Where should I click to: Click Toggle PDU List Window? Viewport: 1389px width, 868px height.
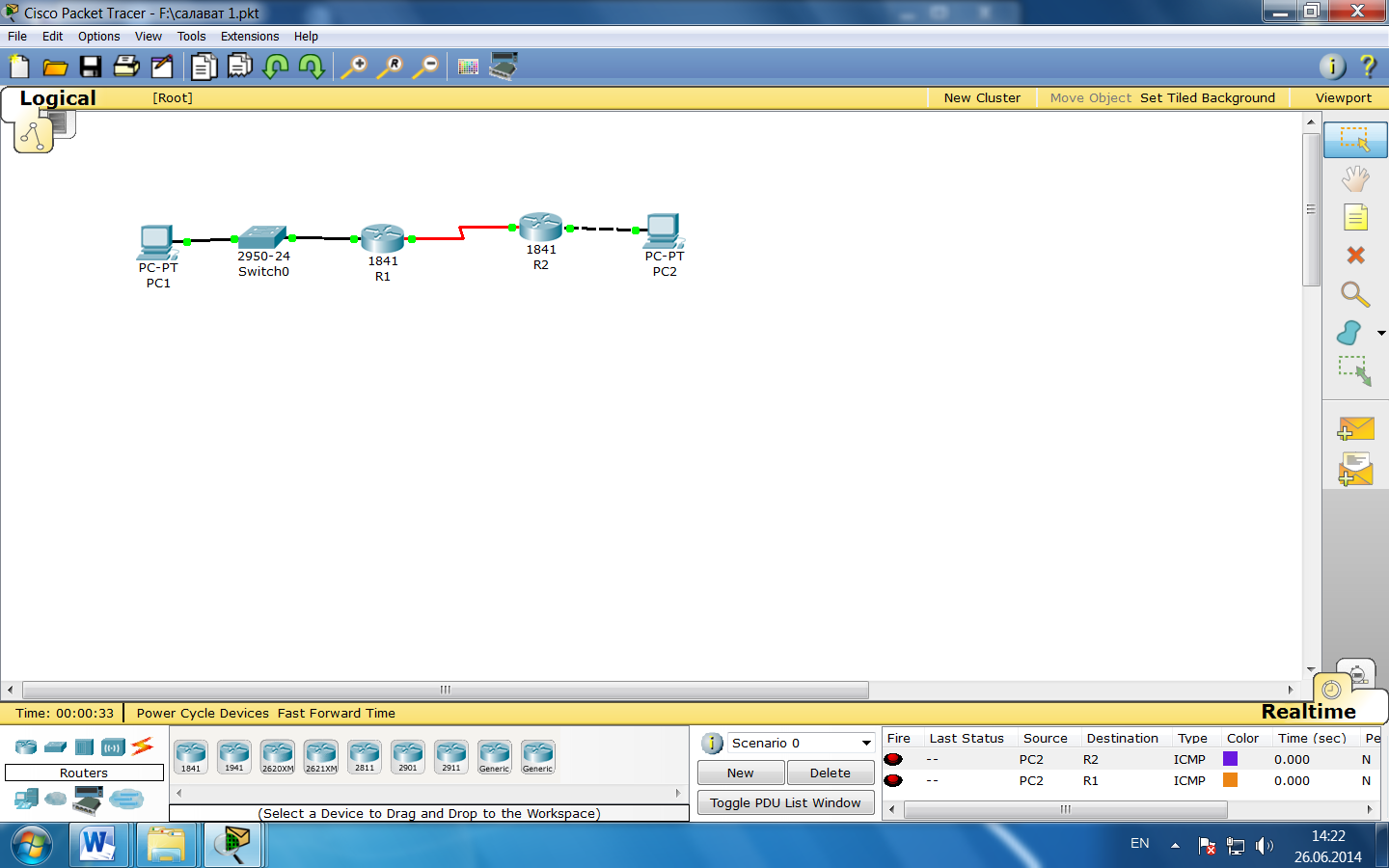click(786, 802)
